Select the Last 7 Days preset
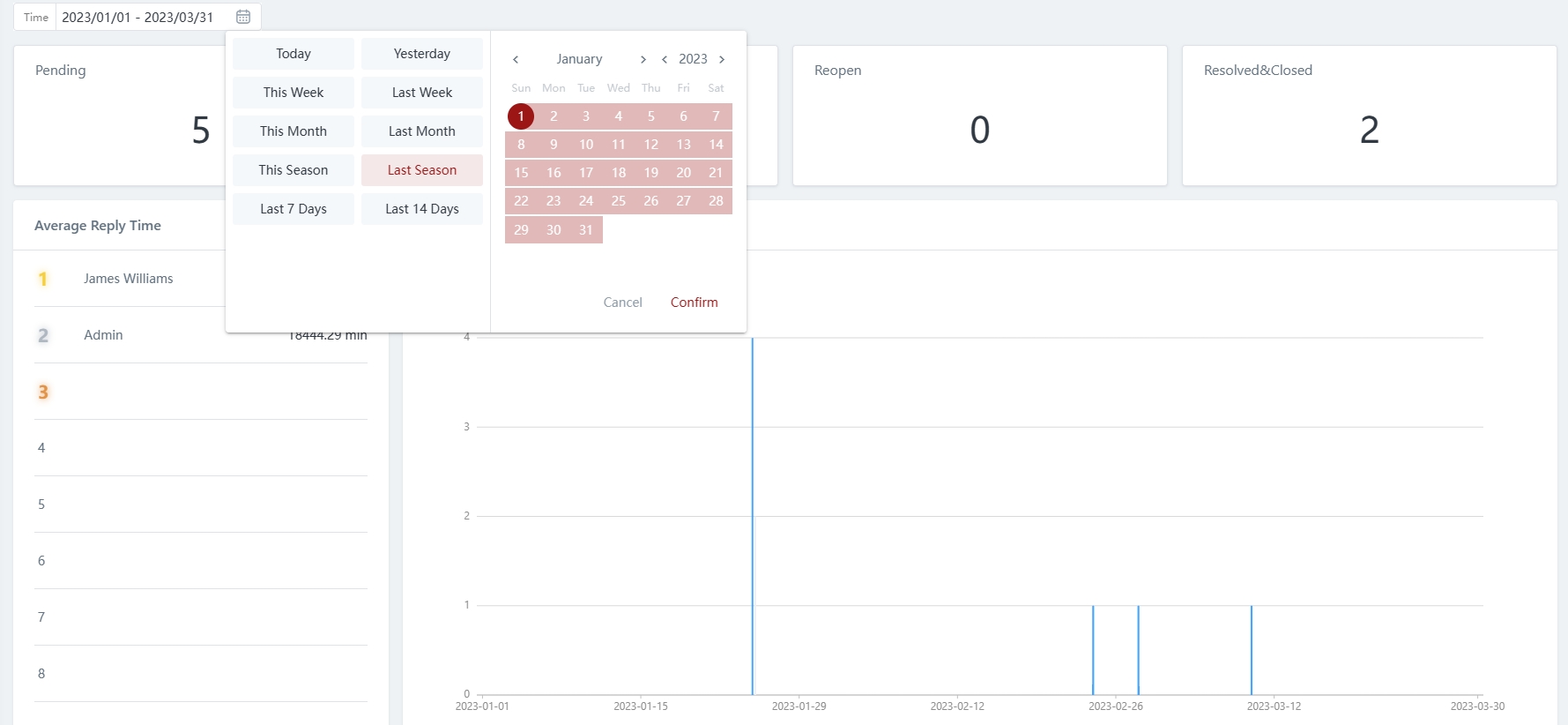 tap(294, 209)
